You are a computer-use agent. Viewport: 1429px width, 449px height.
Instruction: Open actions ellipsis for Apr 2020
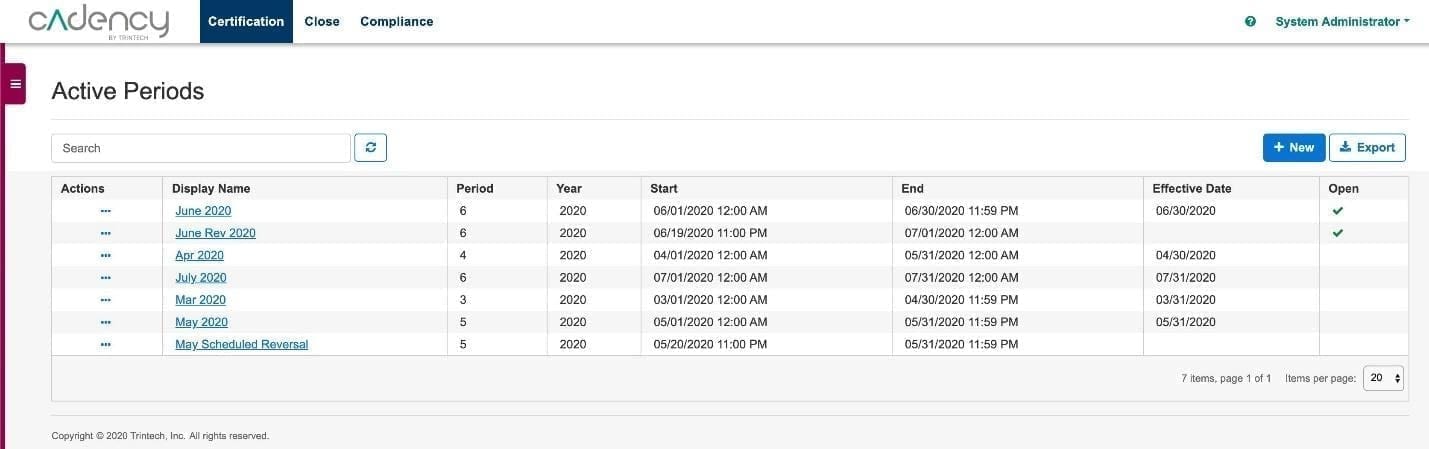point(106,255)
